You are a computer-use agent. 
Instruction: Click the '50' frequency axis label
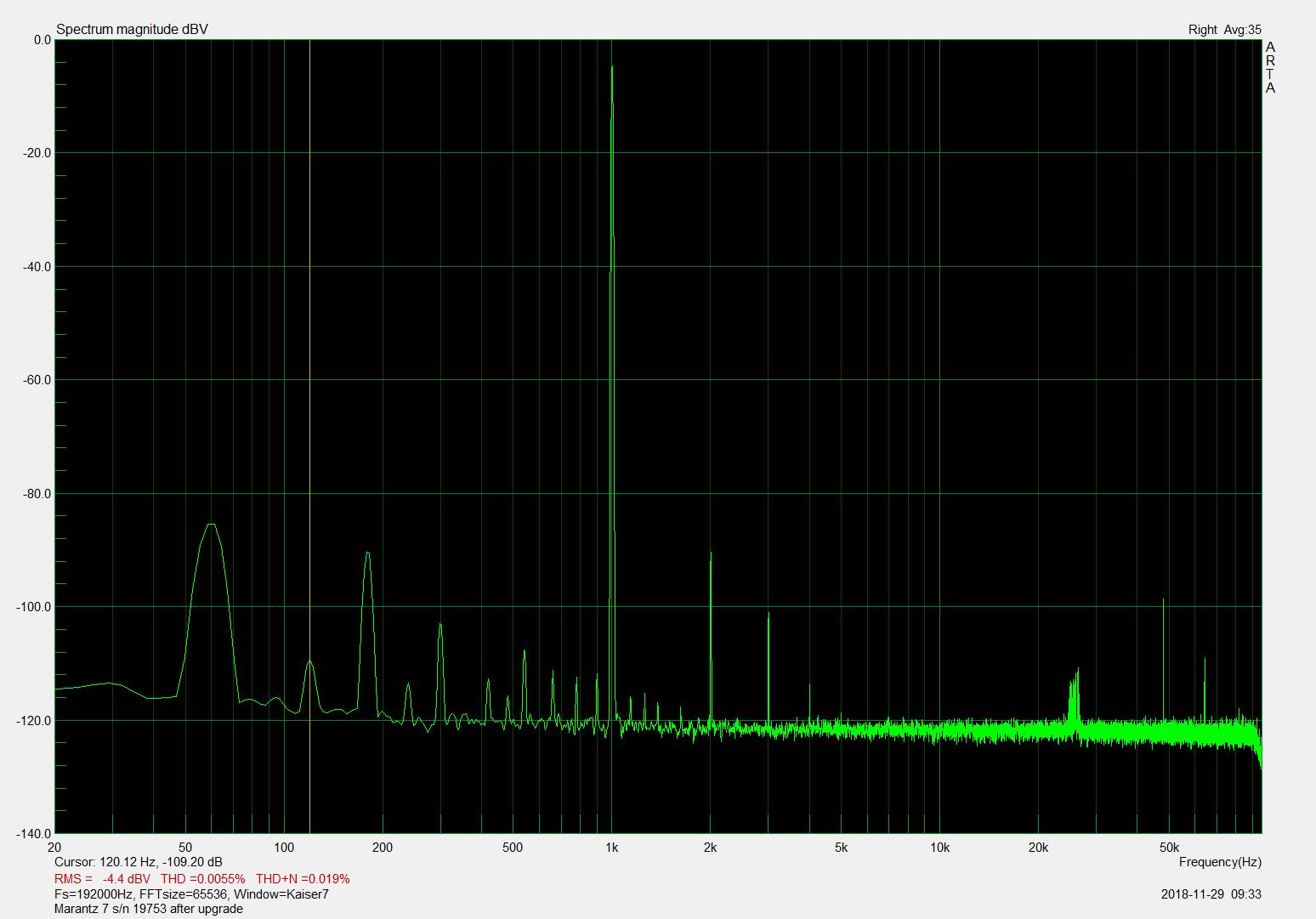185,848
